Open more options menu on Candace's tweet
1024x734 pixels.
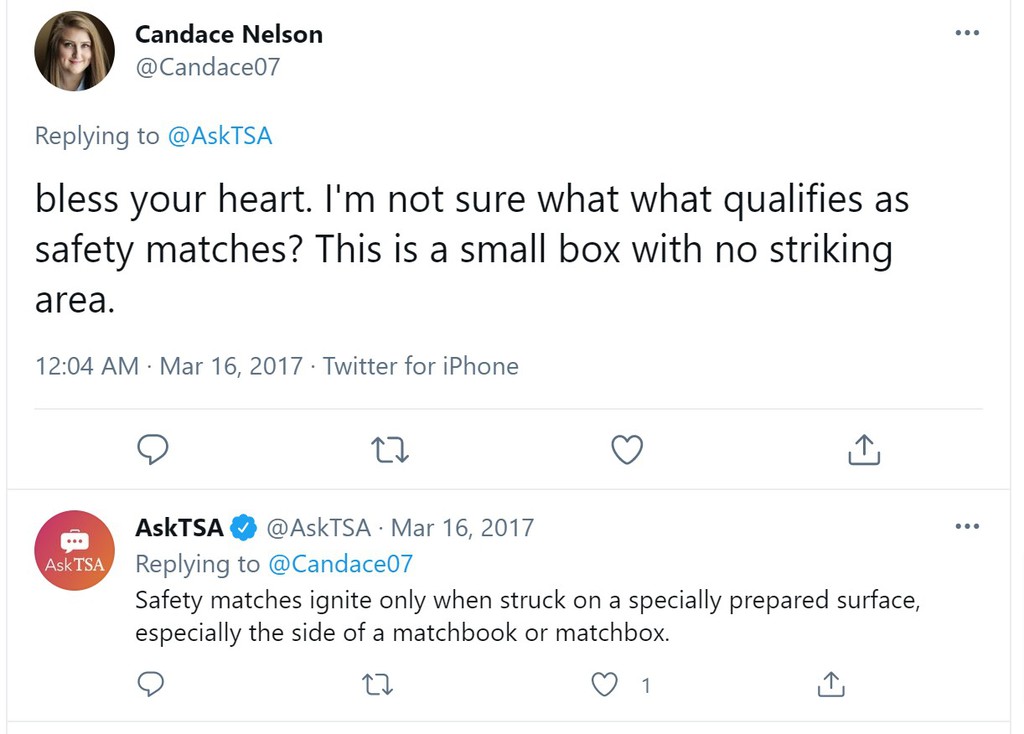pos(967,31)
